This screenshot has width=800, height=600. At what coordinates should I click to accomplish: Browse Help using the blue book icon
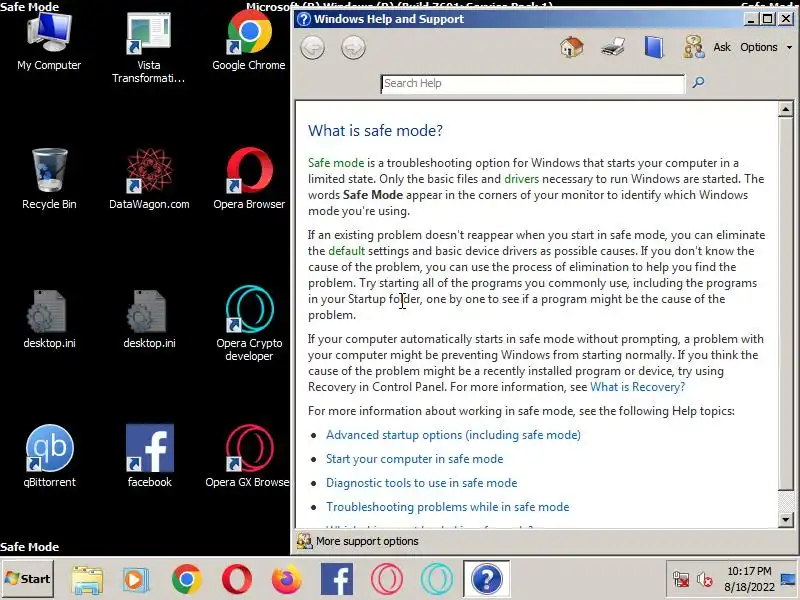click(654, 47)
